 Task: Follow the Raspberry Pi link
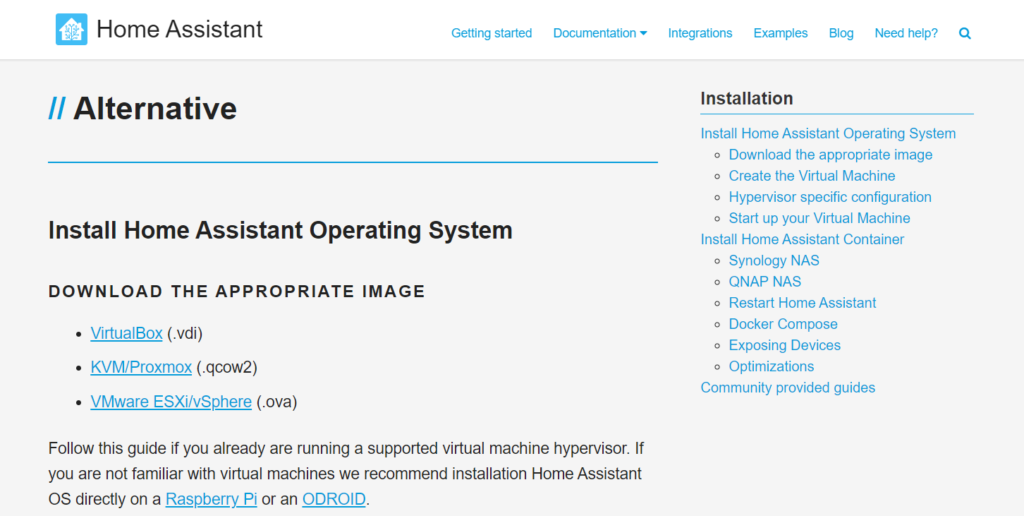tap(211, 499)
